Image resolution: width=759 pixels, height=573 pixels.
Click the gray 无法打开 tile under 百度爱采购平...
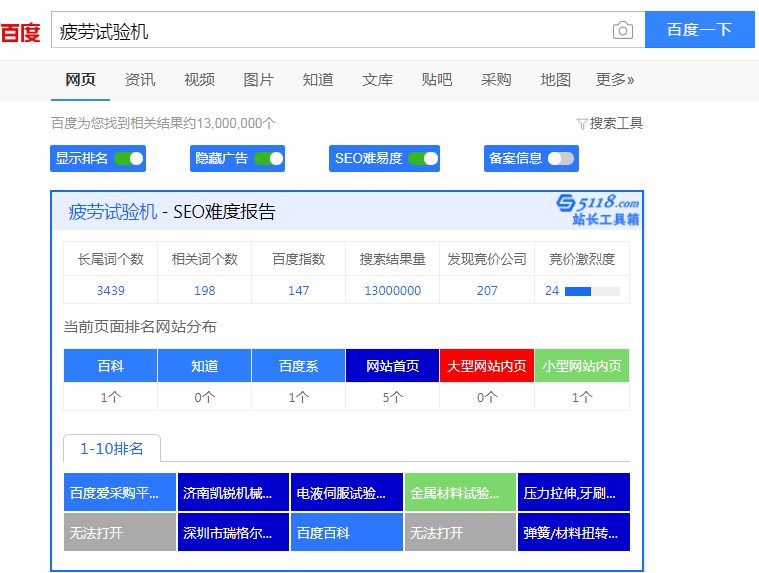(x=120, y=532)
